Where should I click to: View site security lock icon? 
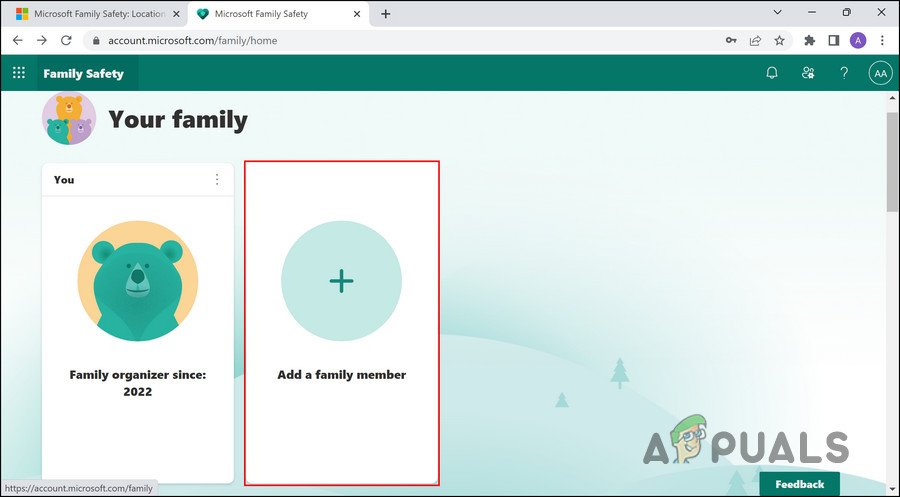pyautogui.click(x=96, y=41)
